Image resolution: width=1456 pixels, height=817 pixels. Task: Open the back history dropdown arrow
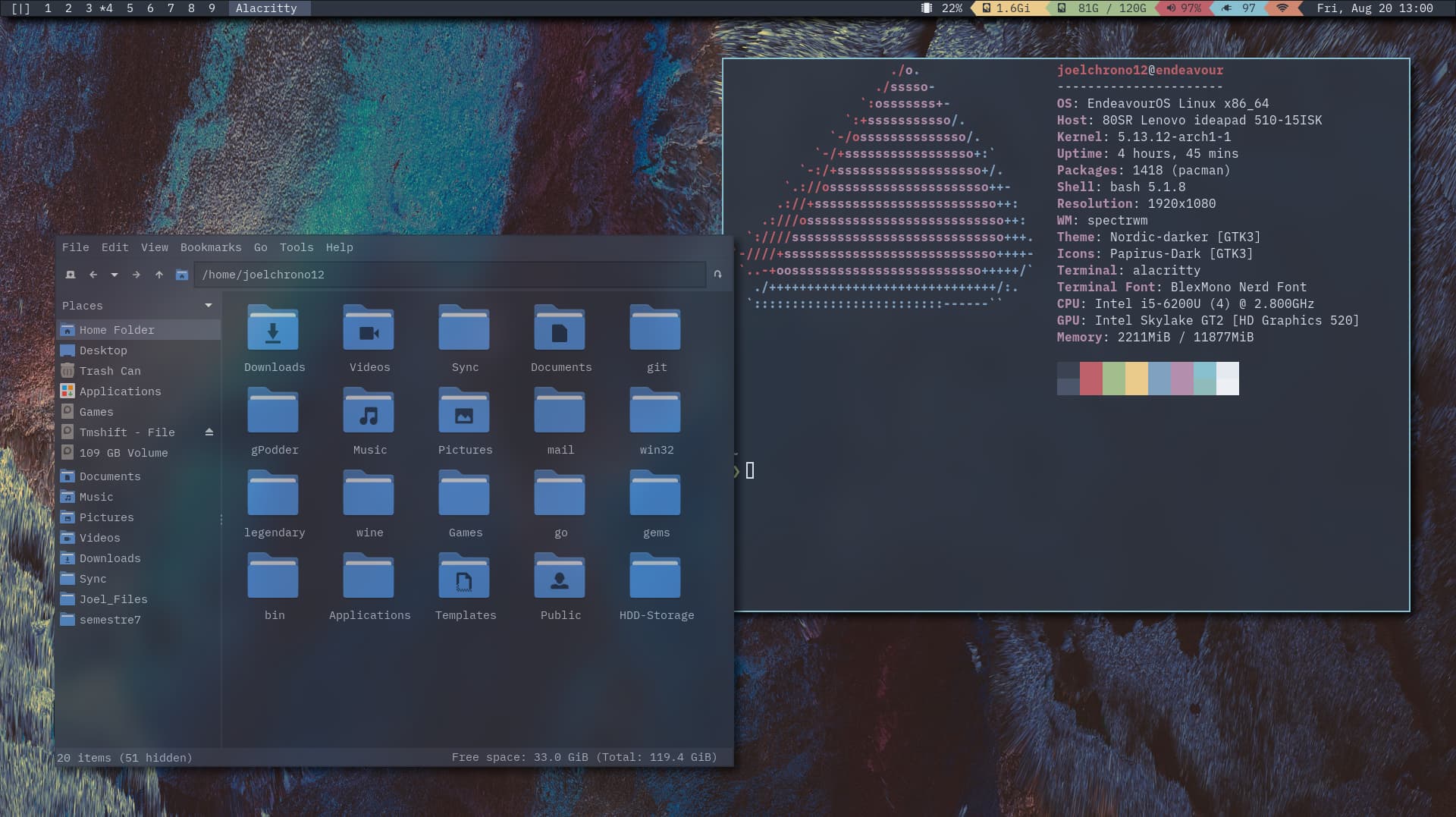pos(115,275)
